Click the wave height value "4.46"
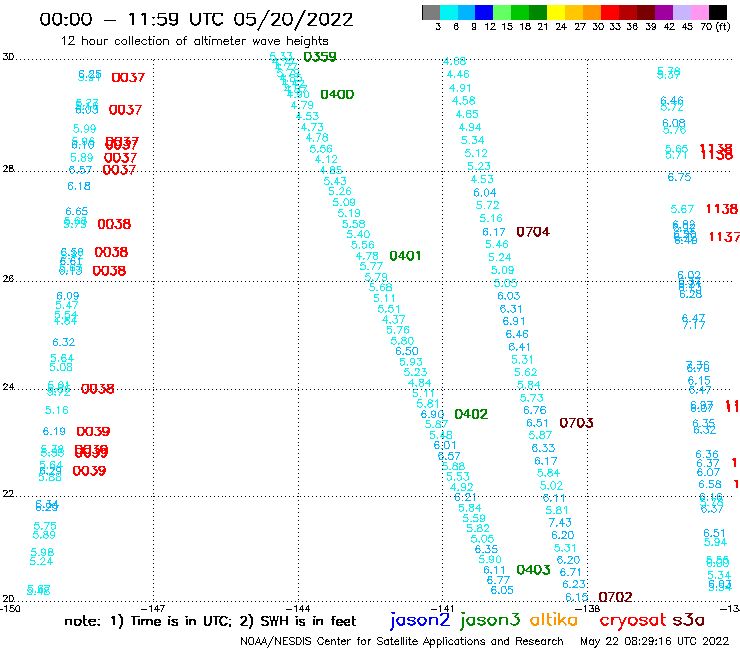Viewport: 740px width, 650px height. [458, 75]
